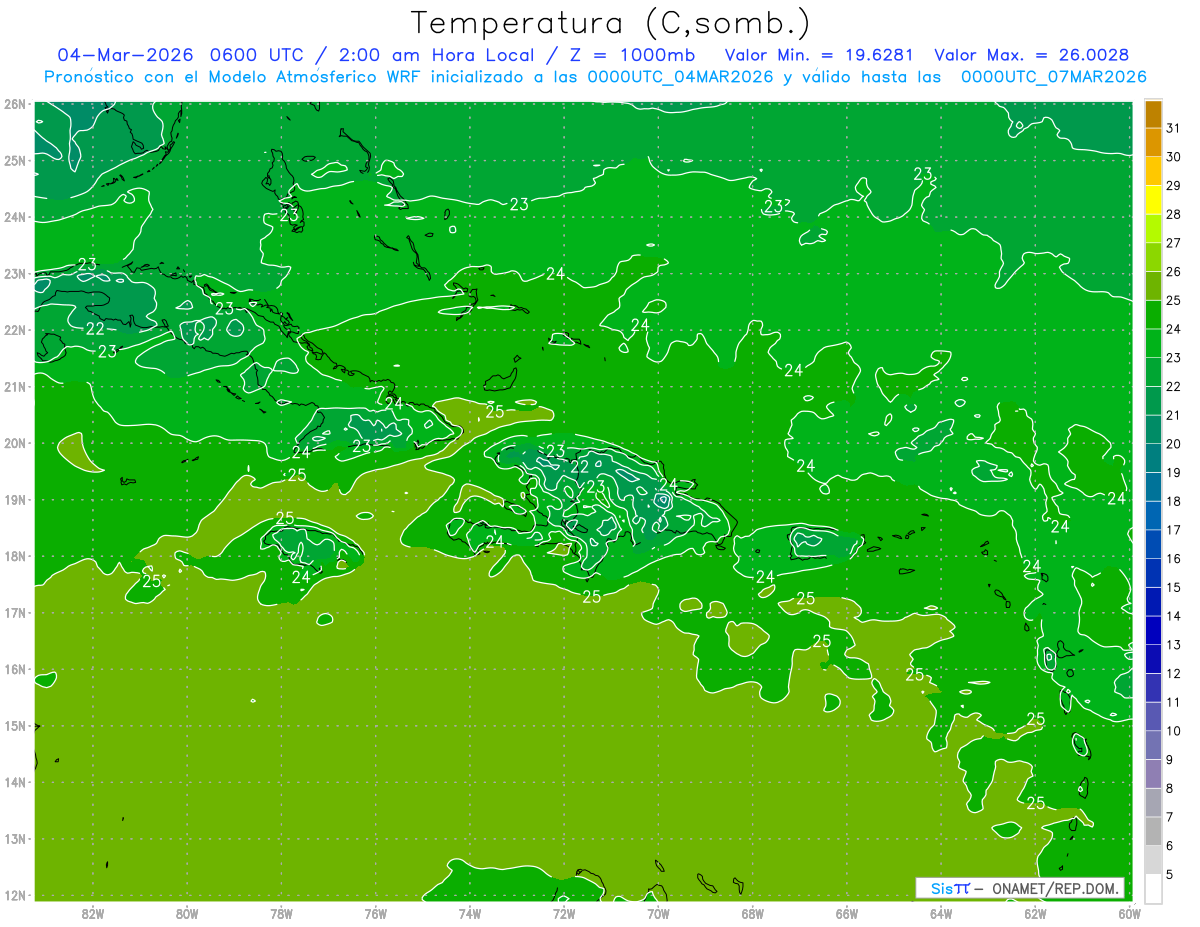
Task: Click the '24N' latitude axis label
Action: 14,217
